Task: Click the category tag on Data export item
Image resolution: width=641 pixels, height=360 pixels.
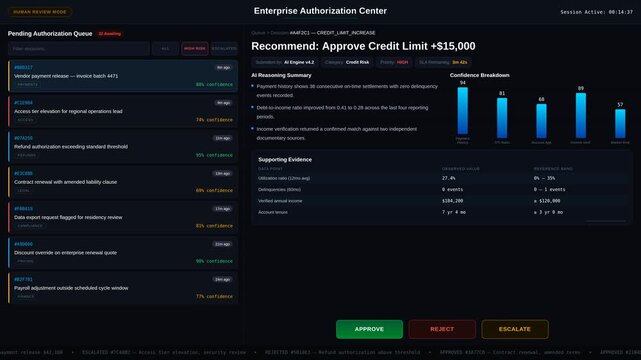Action: pyautogui.click(x=30, y=226)
